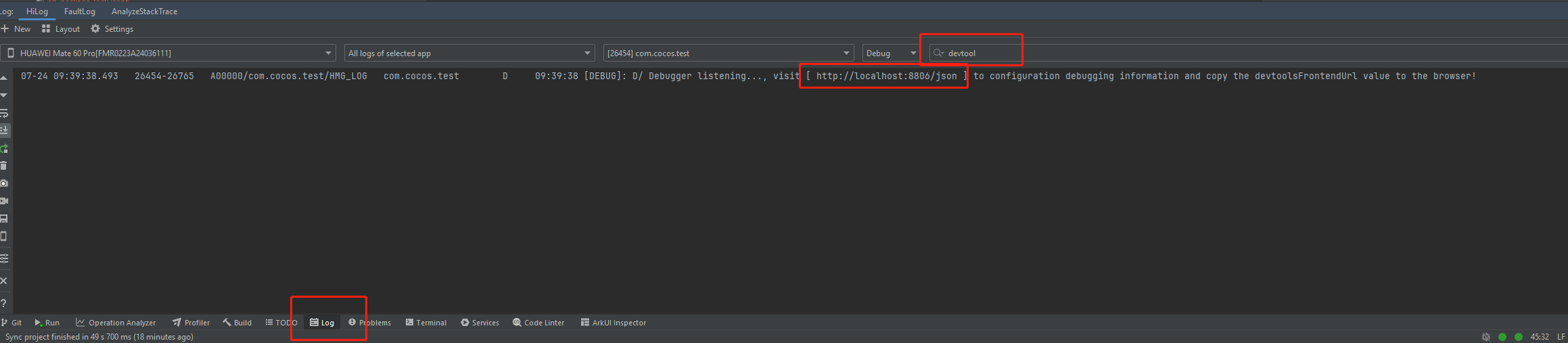Expand the HUAWEI Mate 60 Pro device dropdown
Image resolution: width=1568 pixels, height=343 pixels.
168,53
